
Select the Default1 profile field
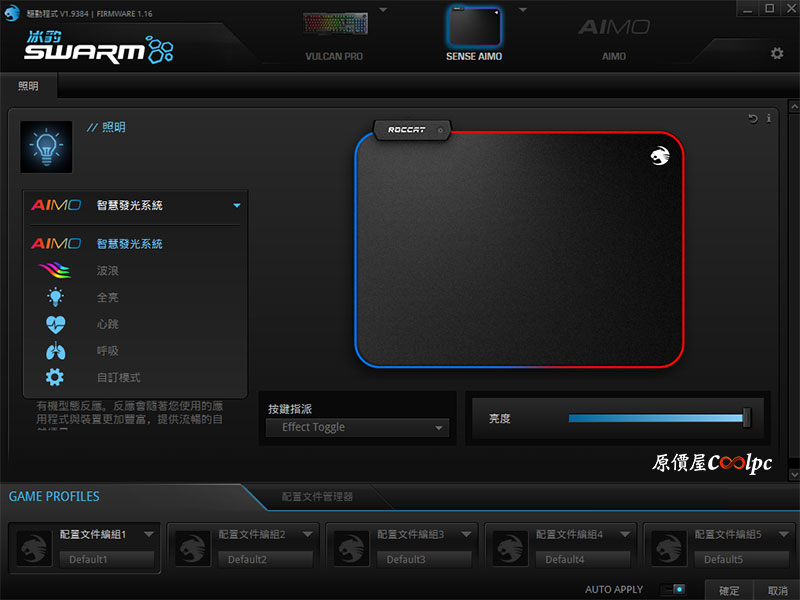click(x=107, y=560)
